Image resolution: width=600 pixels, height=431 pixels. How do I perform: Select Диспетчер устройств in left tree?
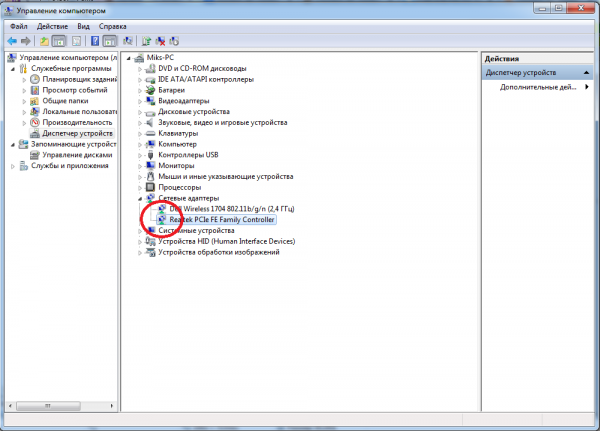pyautogui.click(x=77, y=133)
